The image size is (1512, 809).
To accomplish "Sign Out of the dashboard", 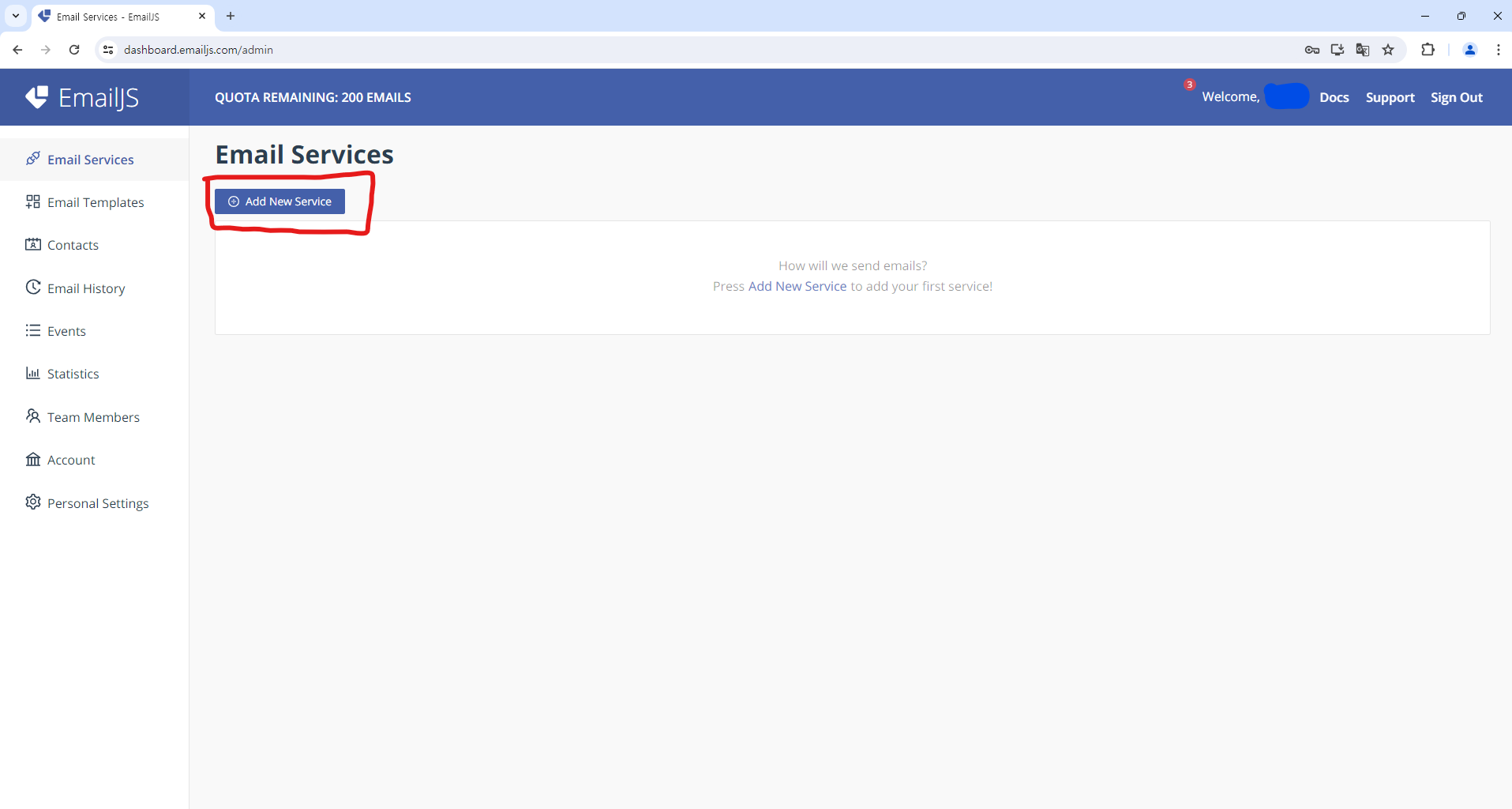I will [x=1457, y=97].
